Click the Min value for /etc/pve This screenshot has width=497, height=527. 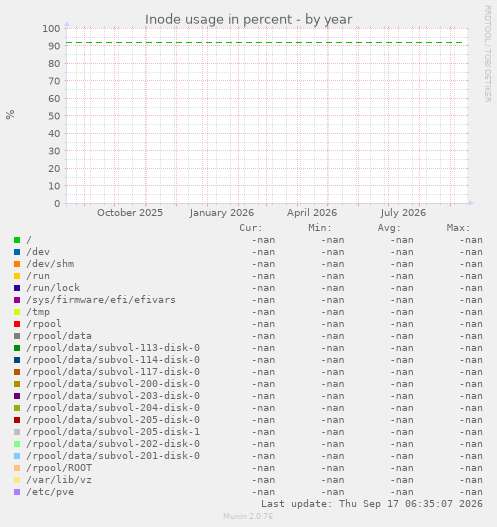333,492
